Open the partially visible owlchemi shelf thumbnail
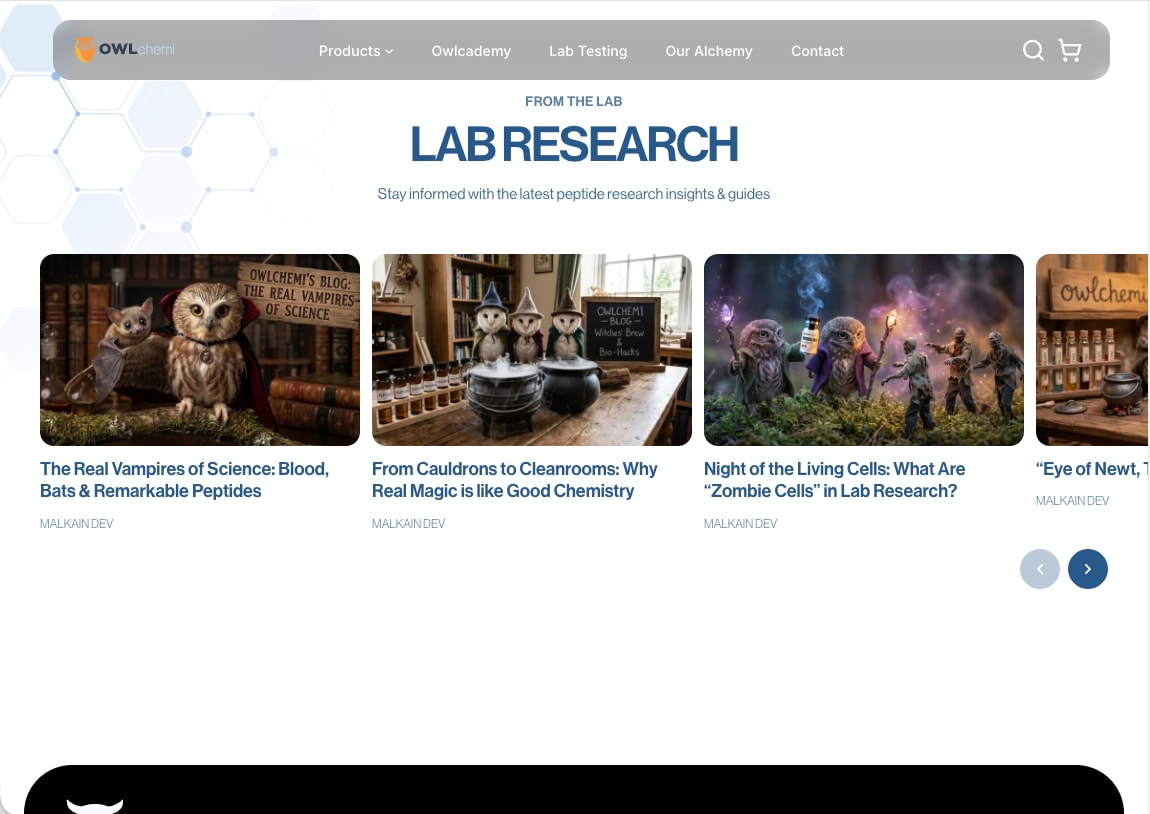The width and height of the screenshot is (1150, 814). pyautogui.click(x=1092, y=350)
